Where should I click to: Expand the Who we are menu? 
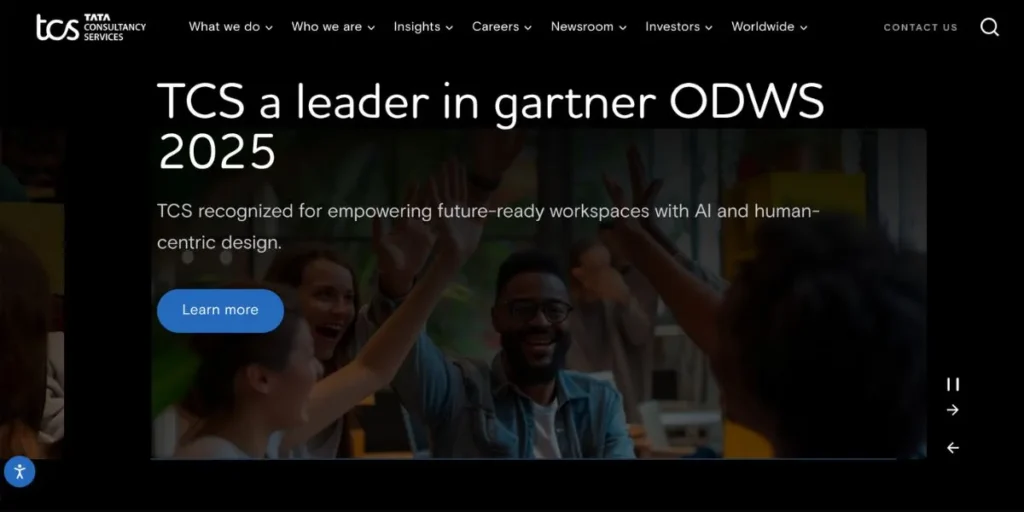tap(333, 27)
